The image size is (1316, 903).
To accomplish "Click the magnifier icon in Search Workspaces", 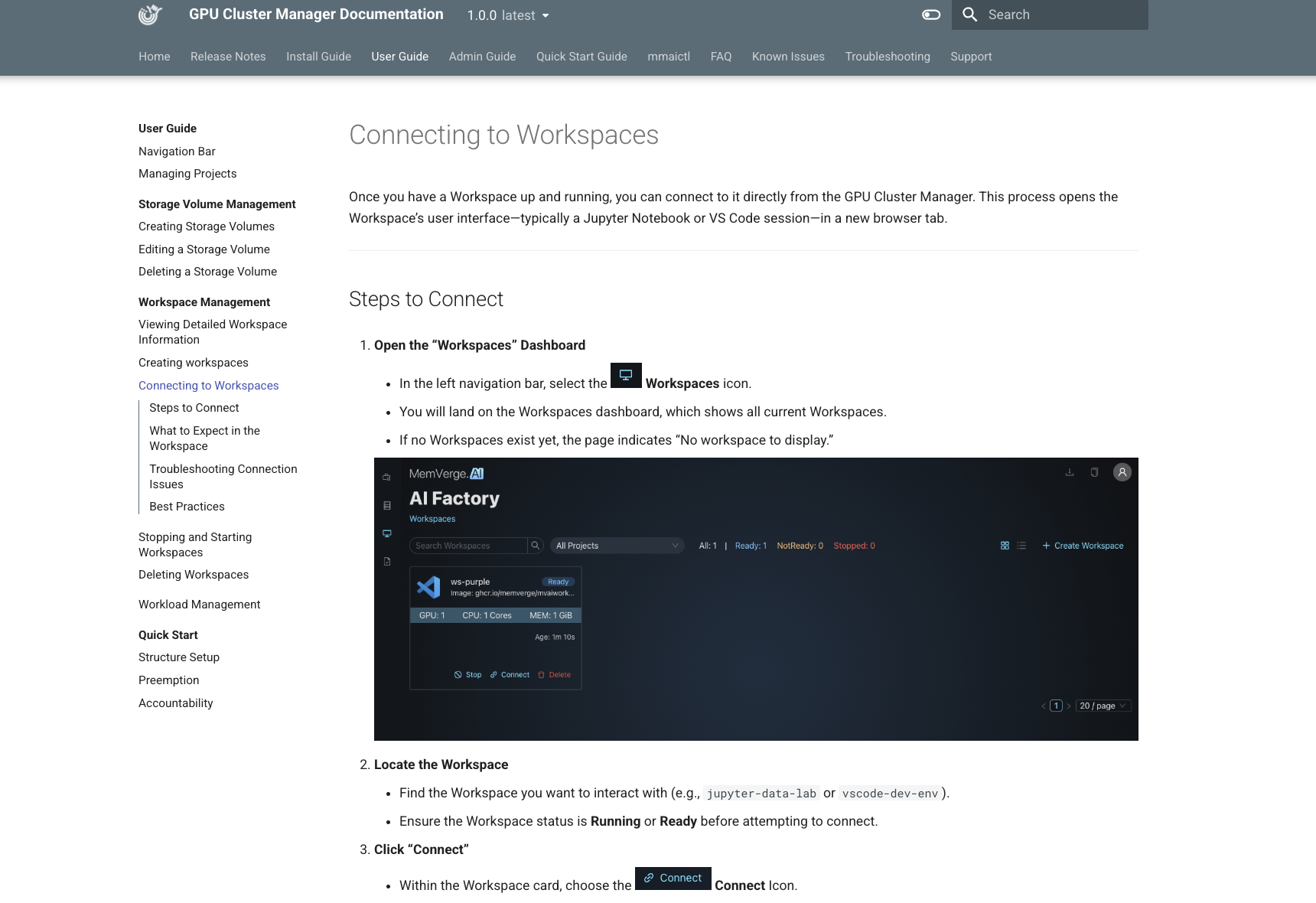I will (x=536, y=545).
